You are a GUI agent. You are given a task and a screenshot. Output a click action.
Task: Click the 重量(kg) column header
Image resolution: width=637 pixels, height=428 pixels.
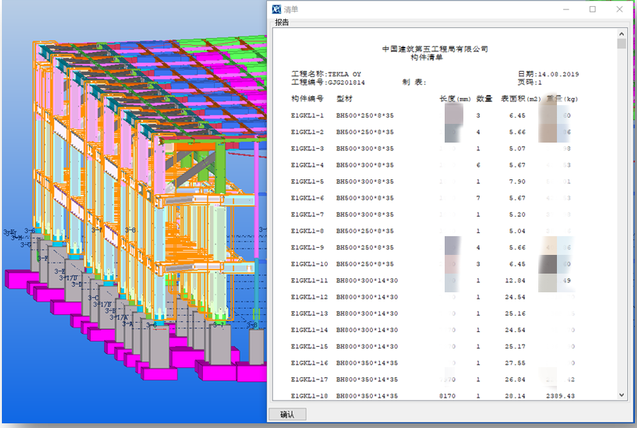click(x=562, y=99)
